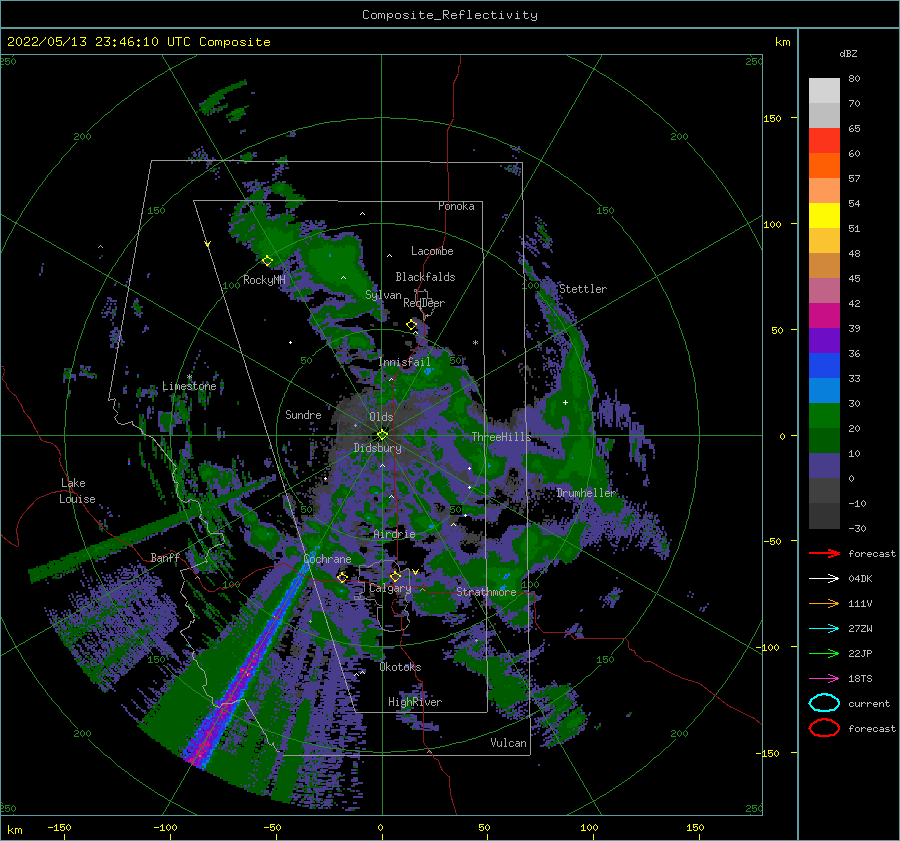Click the Sundre town label
The image size is (900, 841).
(303, 414)
